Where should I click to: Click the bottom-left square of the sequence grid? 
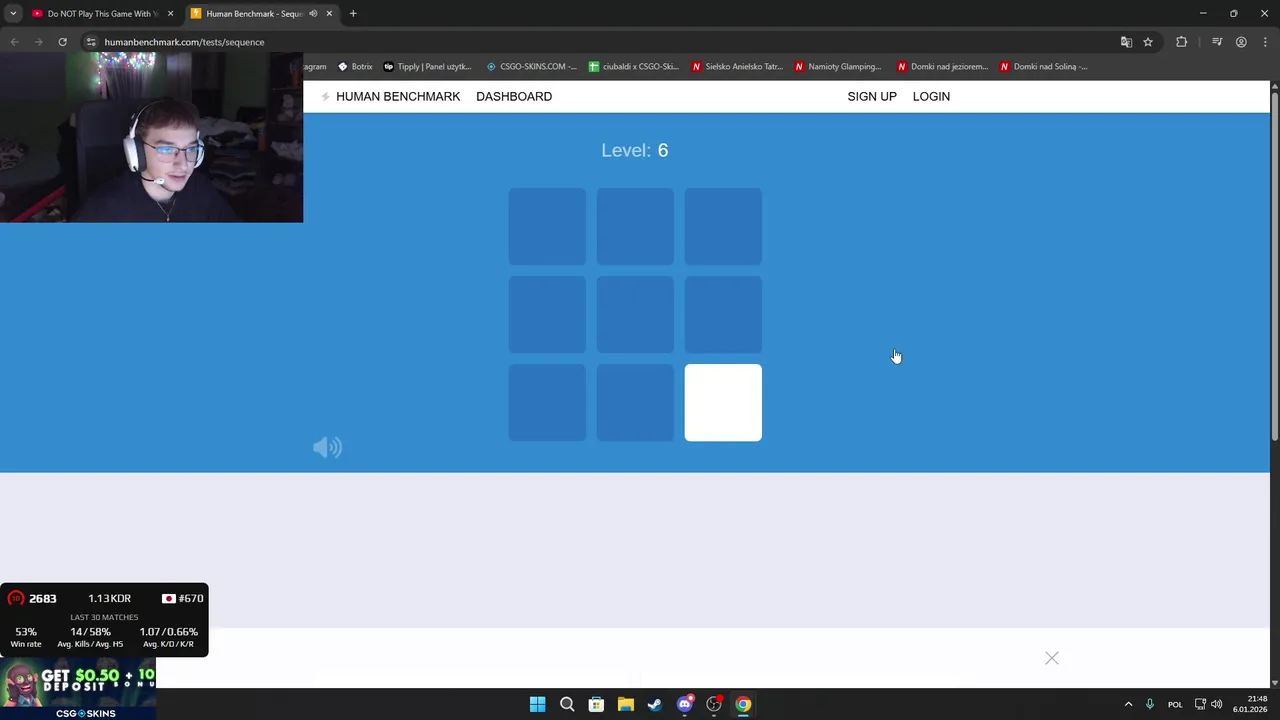[547, 402]
